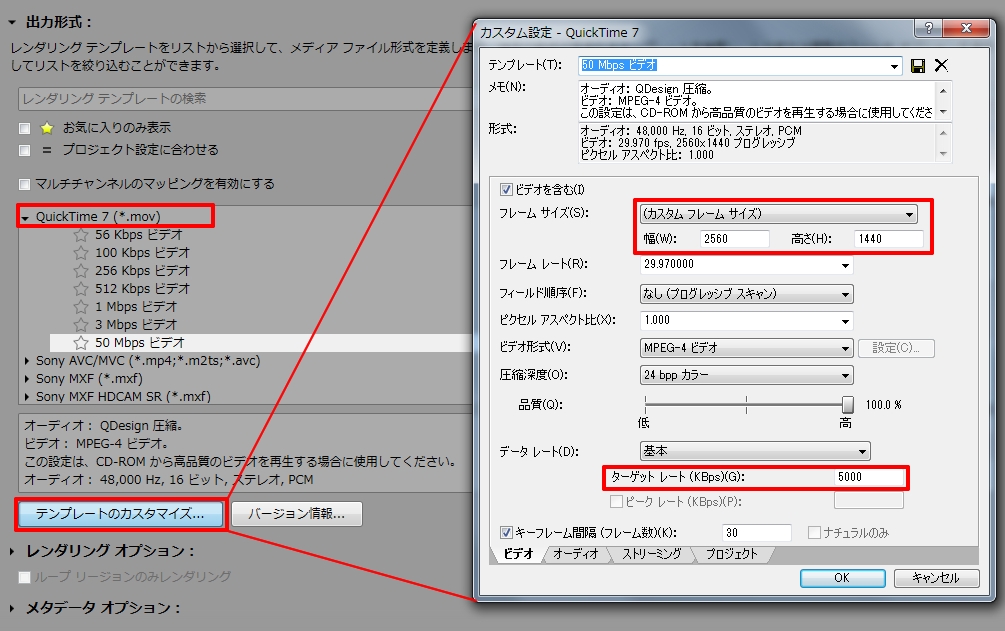Click the 高さ(H) height field
The height and width of the screenshot is (631, 1005).
pos(888,239)
